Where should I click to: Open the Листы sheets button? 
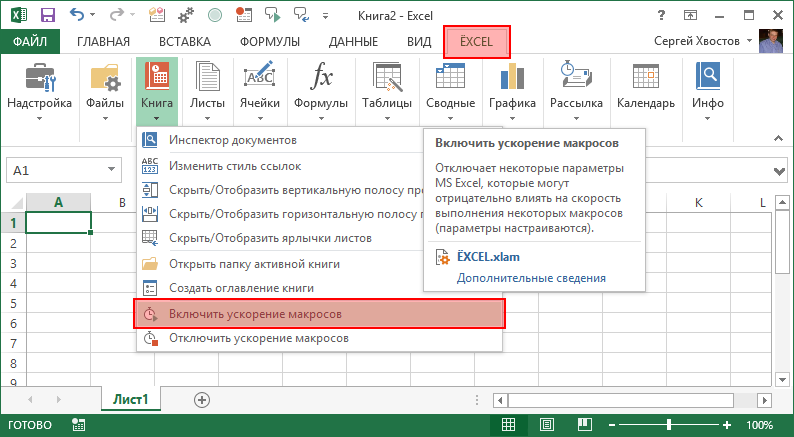(207, 91)
